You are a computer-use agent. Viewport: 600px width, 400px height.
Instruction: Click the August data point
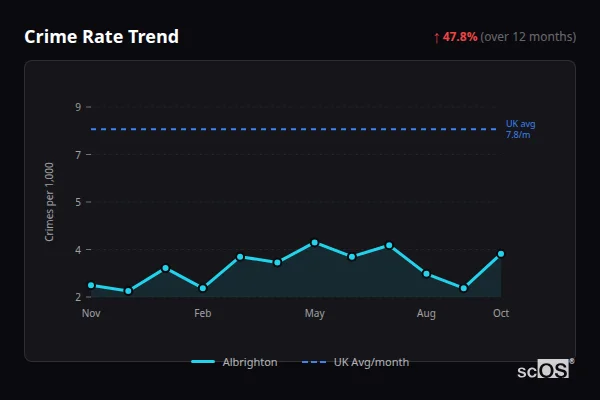pos(426,273)
